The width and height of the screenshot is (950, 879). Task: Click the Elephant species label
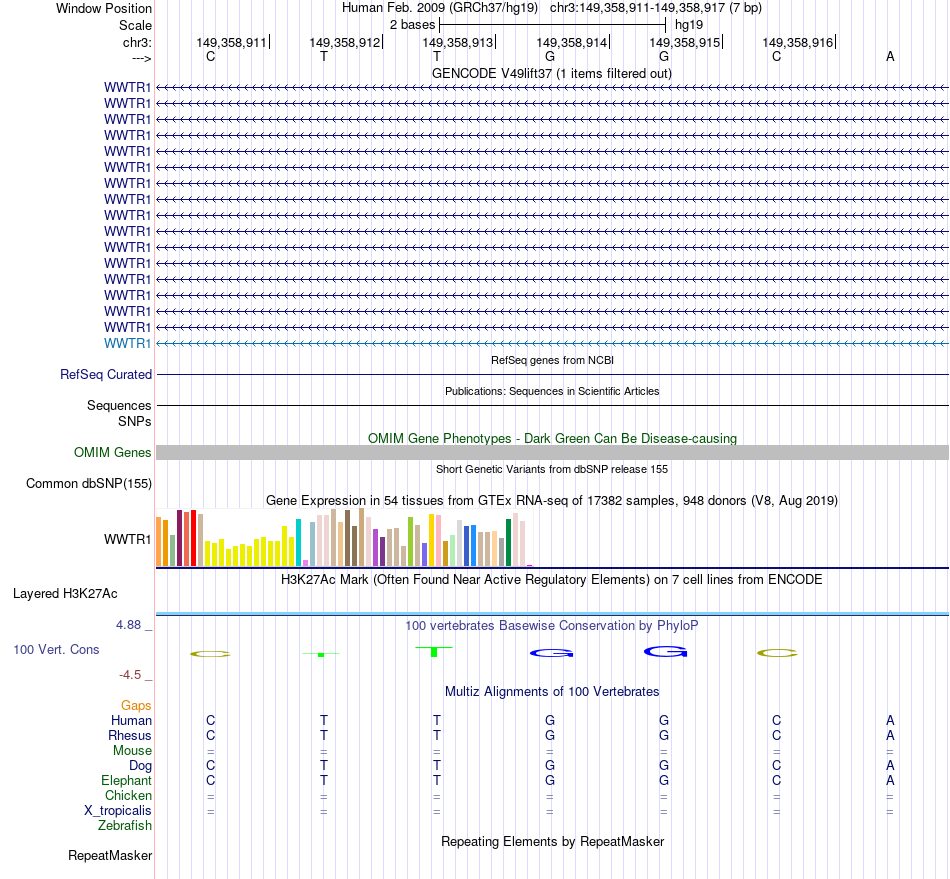click(126, 780)
